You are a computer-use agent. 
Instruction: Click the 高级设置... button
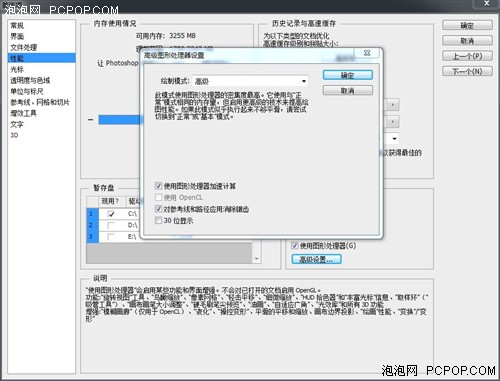[x=316, y=259]
